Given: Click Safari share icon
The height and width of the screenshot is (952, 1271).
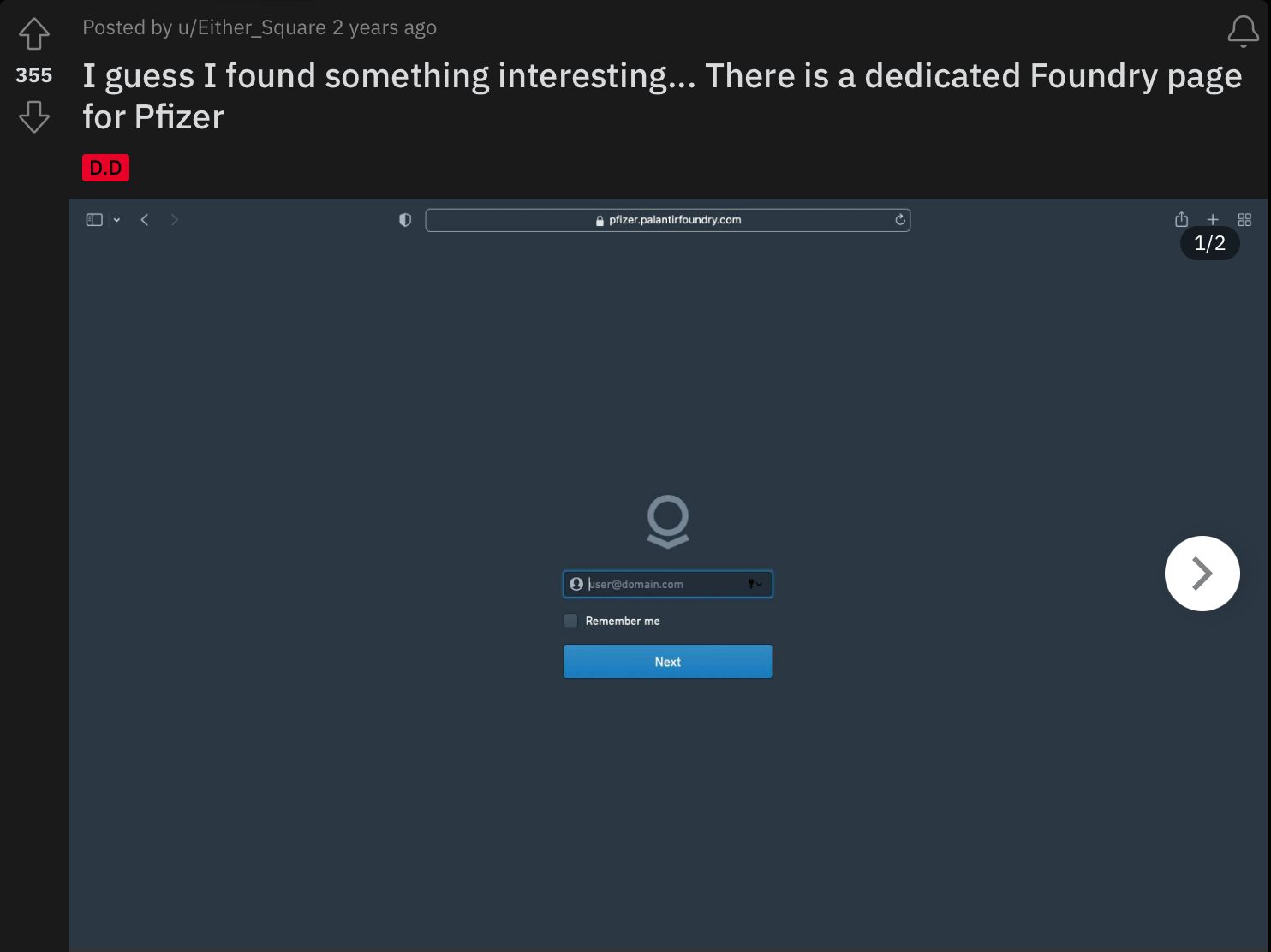Looking at the screenshot, I should pyautogui.click(x=1181, y=219).
